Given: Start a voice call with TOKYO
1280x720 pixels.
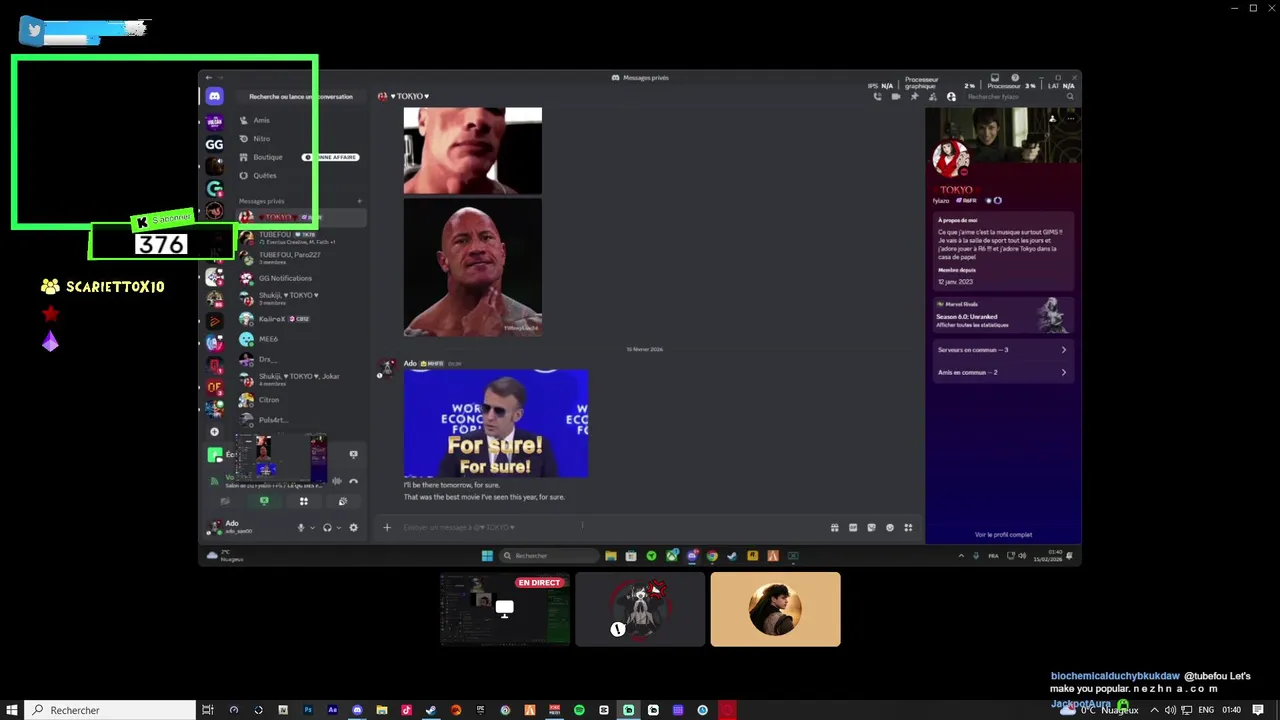Looking at the screenshot, I should tap(877, 97).
